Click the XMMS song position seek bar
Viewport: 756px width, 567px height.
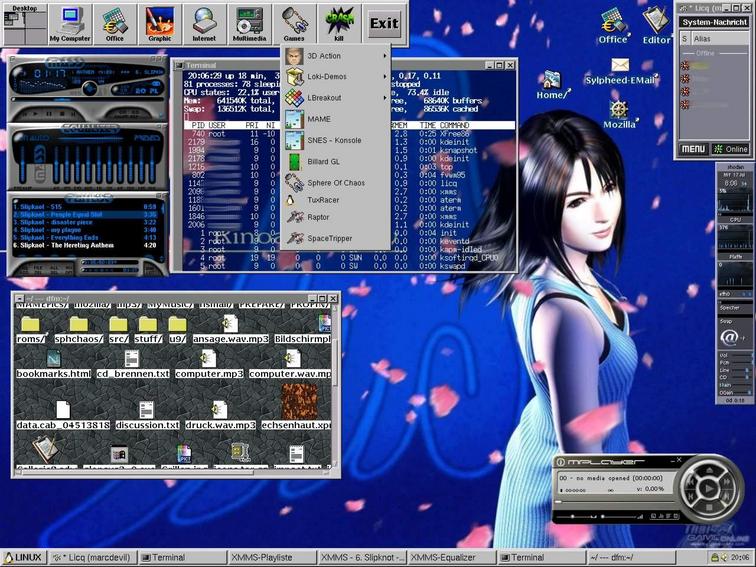(88, 100)
